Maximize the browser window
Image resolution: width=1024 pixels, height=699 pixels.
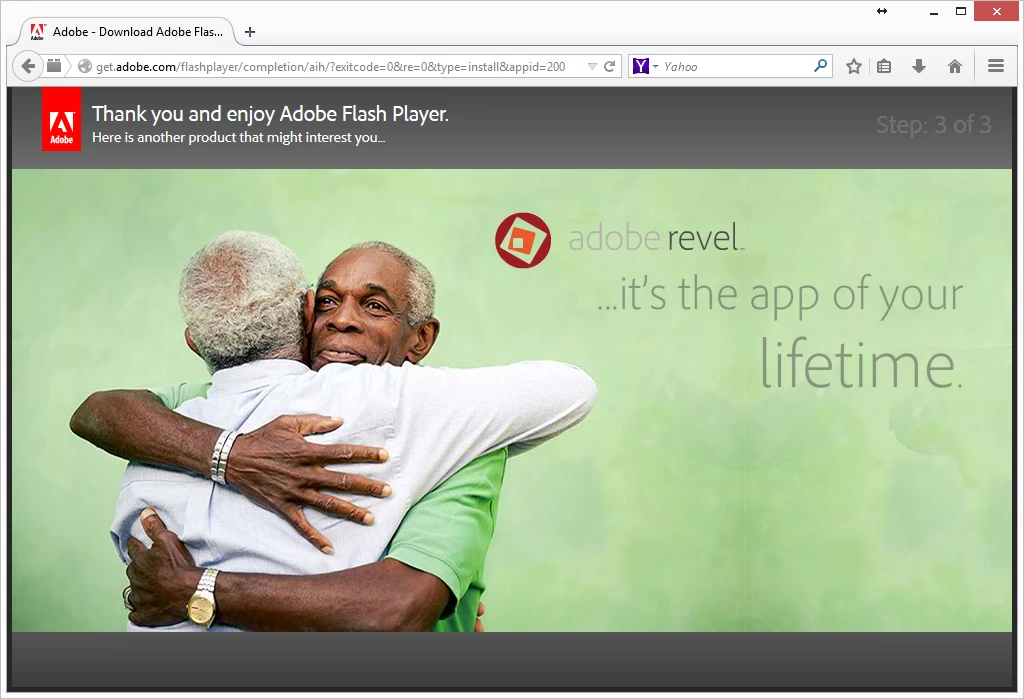(961, 12)
